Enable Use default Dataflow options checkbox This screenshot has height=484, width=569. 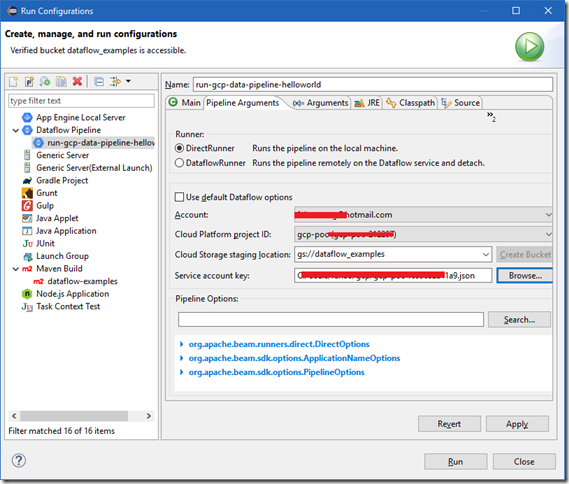coord(179,197)
